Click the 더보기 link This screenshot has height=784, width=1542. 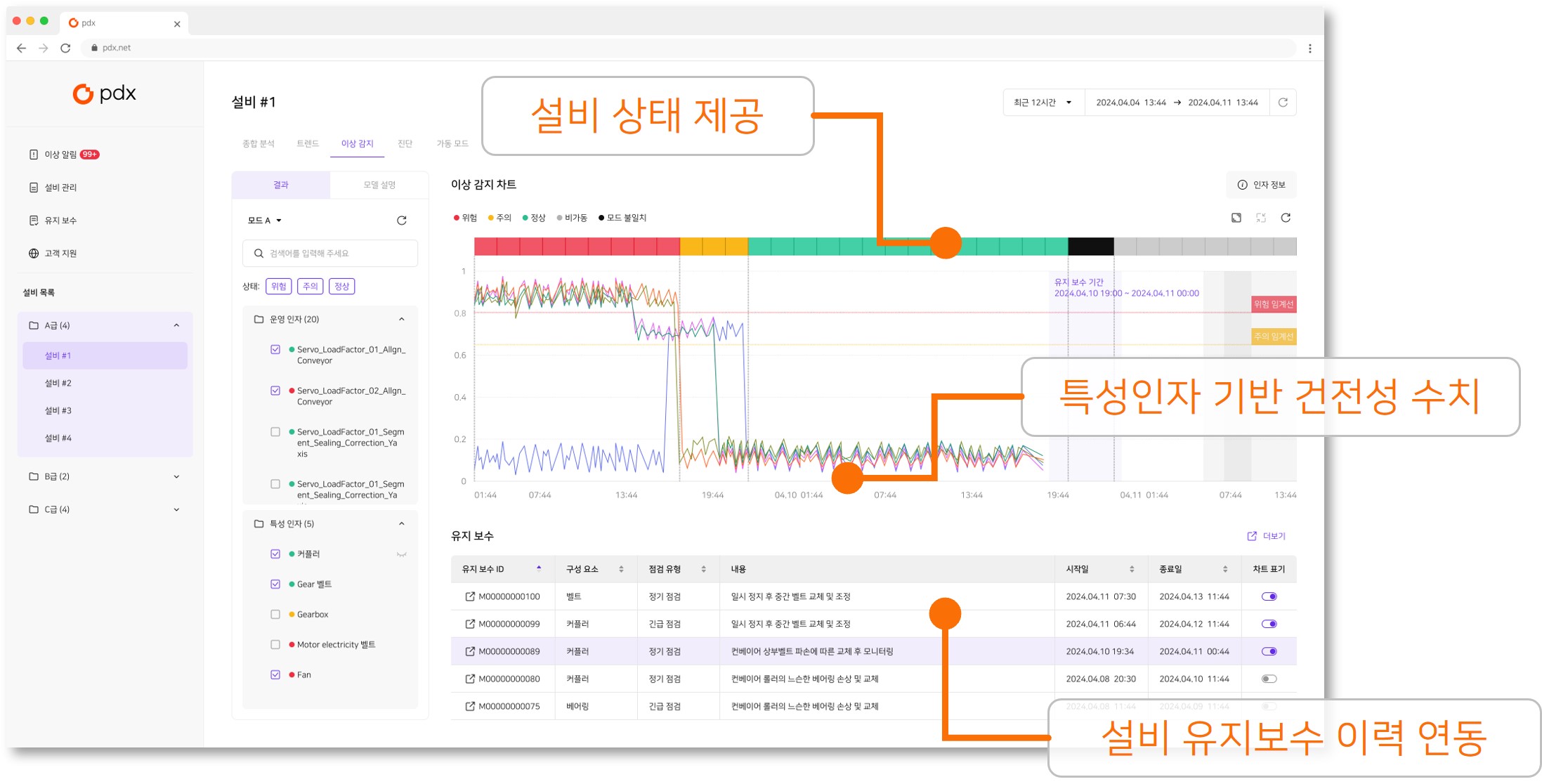1266,536
